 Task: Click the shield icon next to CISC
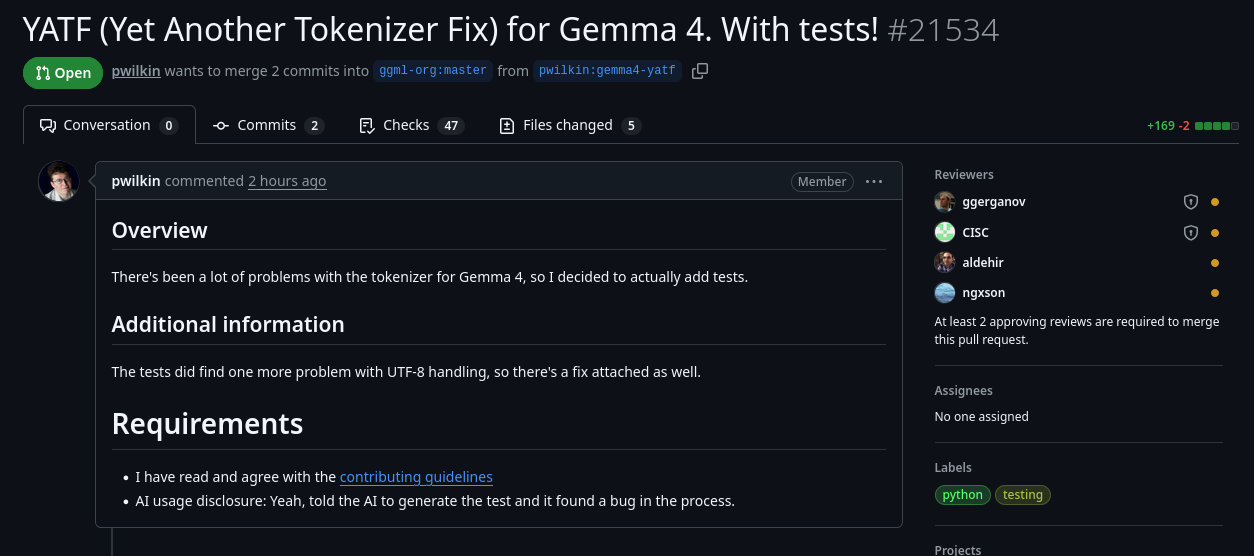tap(1190, 233)
